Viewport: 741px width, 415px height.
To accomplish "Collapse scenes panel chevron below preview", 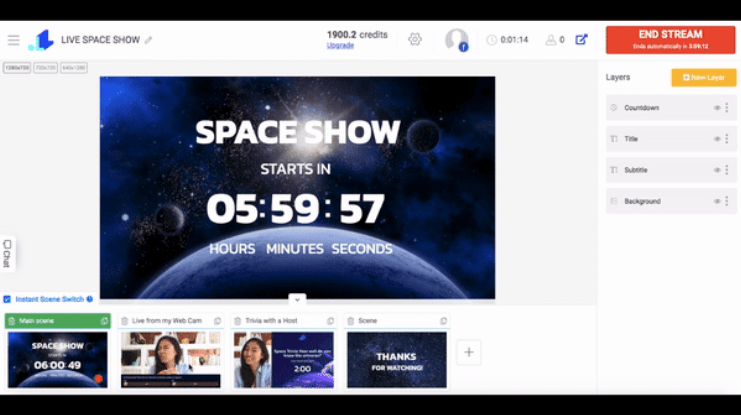I will 297,299.
